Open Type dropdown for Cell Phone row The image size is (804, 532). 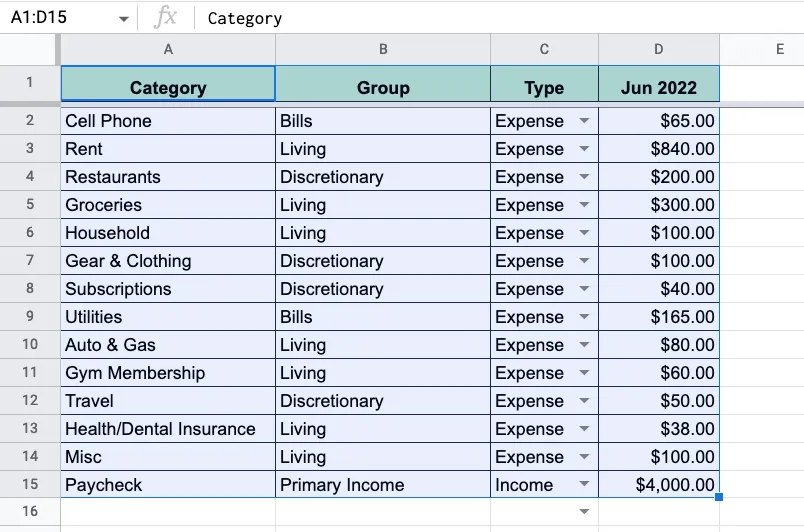coord(584,121)
